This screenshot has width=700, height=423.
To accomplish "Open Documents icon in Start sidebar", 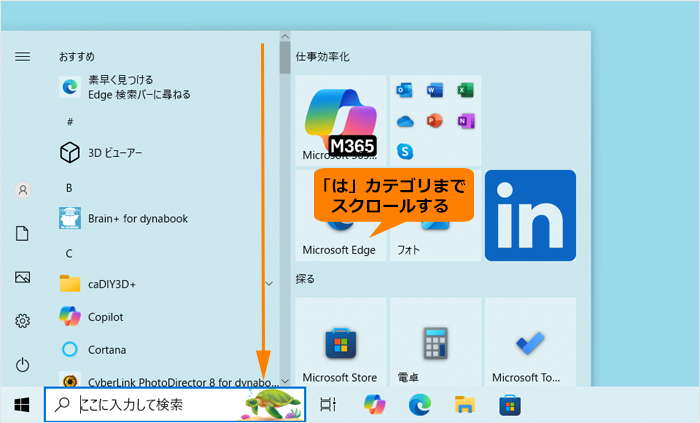I will (22, 233).
